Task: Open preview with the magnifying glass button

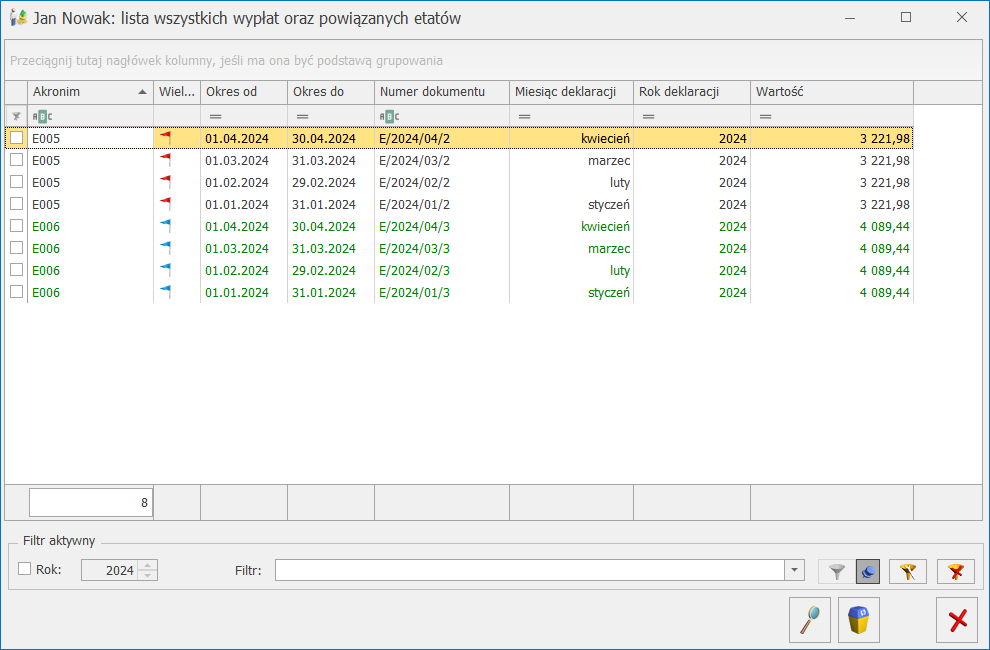Action: [810, 620]
